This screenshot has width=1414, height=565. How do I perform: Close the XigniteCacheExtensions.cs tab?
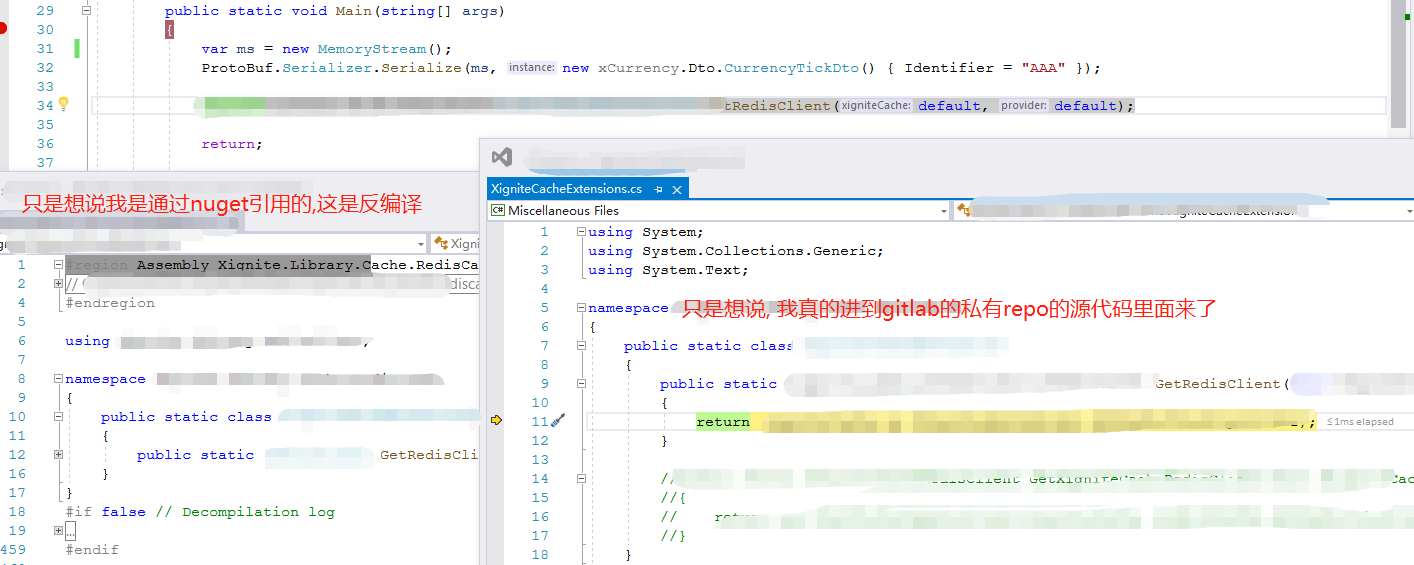[677, 189]
